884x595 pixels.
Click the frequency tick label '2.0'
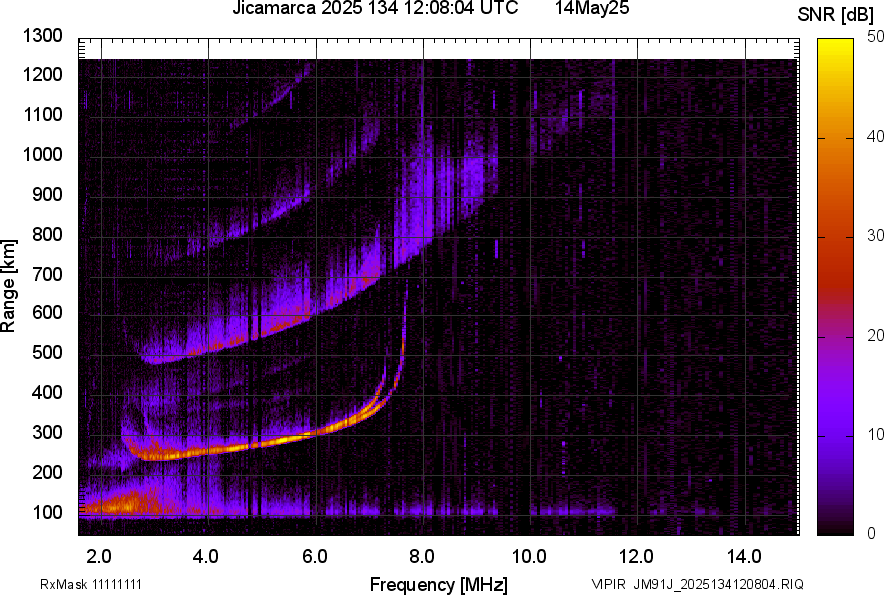pyautogui.click(x=99, y=557)
